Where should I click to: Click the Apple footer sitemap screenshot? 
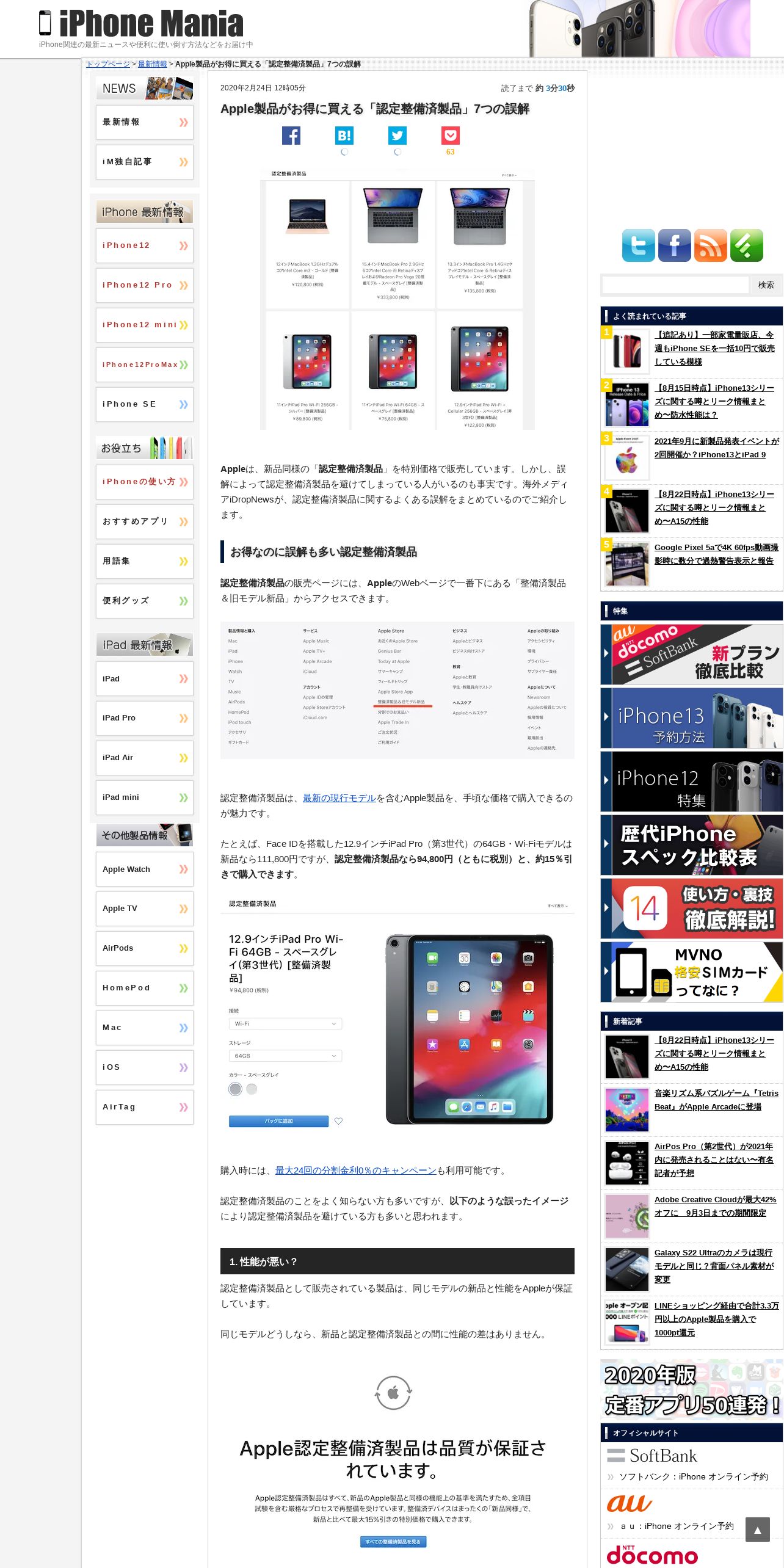tap(397, 690)
